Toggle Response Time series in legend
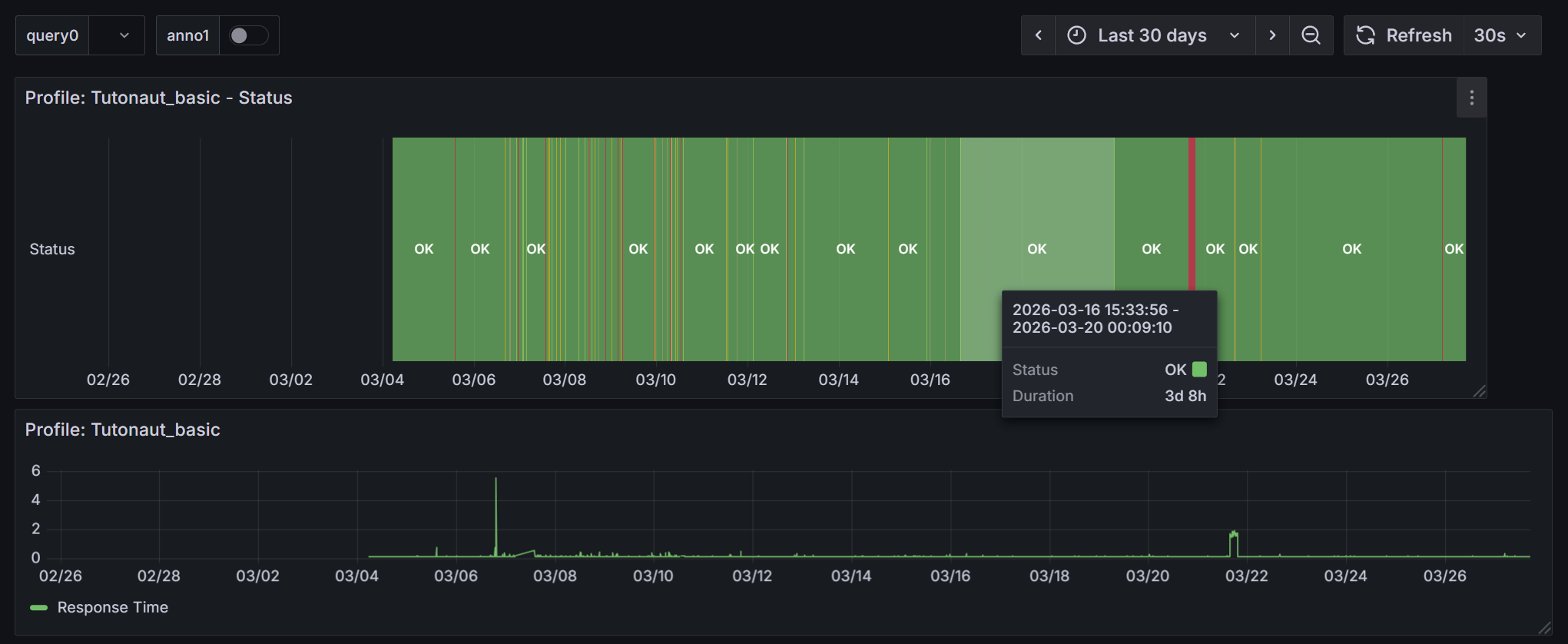Image resolution: width=1568 pixels, height=644 pixels. click(x=112, y=607)
